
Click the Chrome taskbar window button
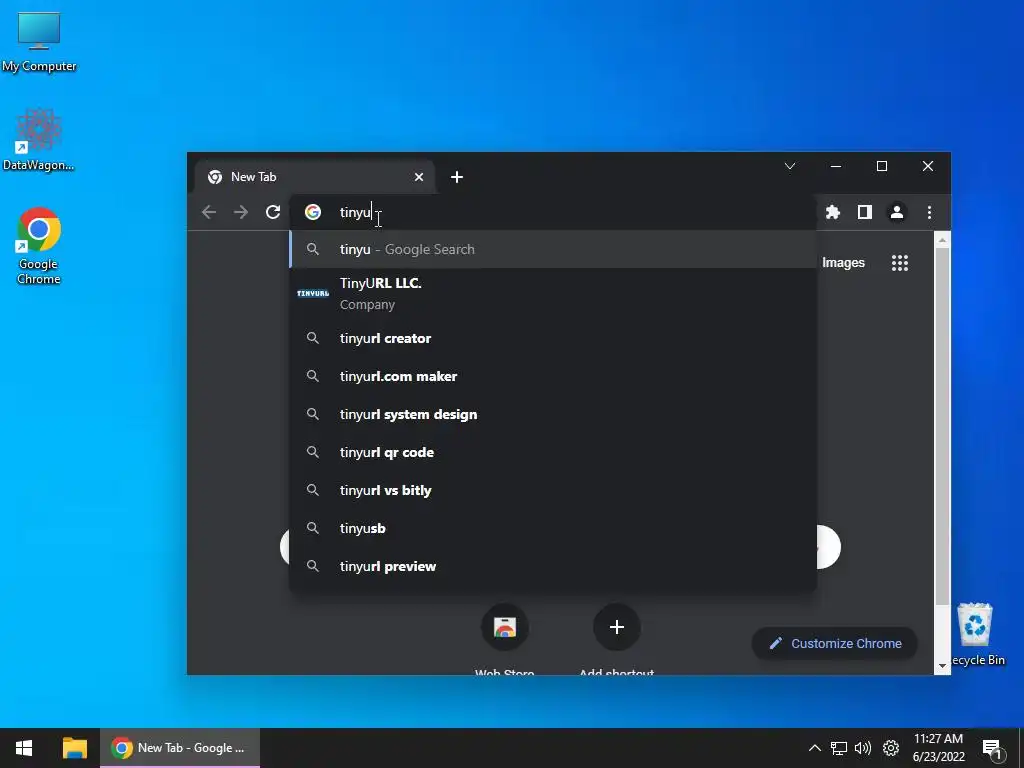coord(180,748)
